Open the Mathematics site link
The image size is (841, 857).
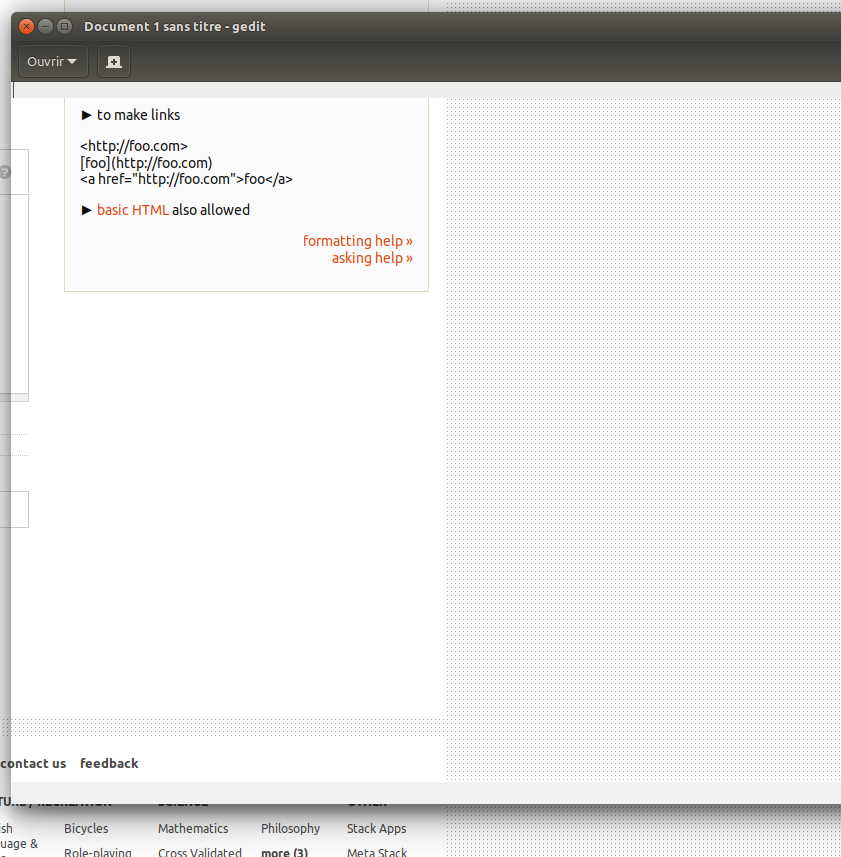tap(193, 829)
